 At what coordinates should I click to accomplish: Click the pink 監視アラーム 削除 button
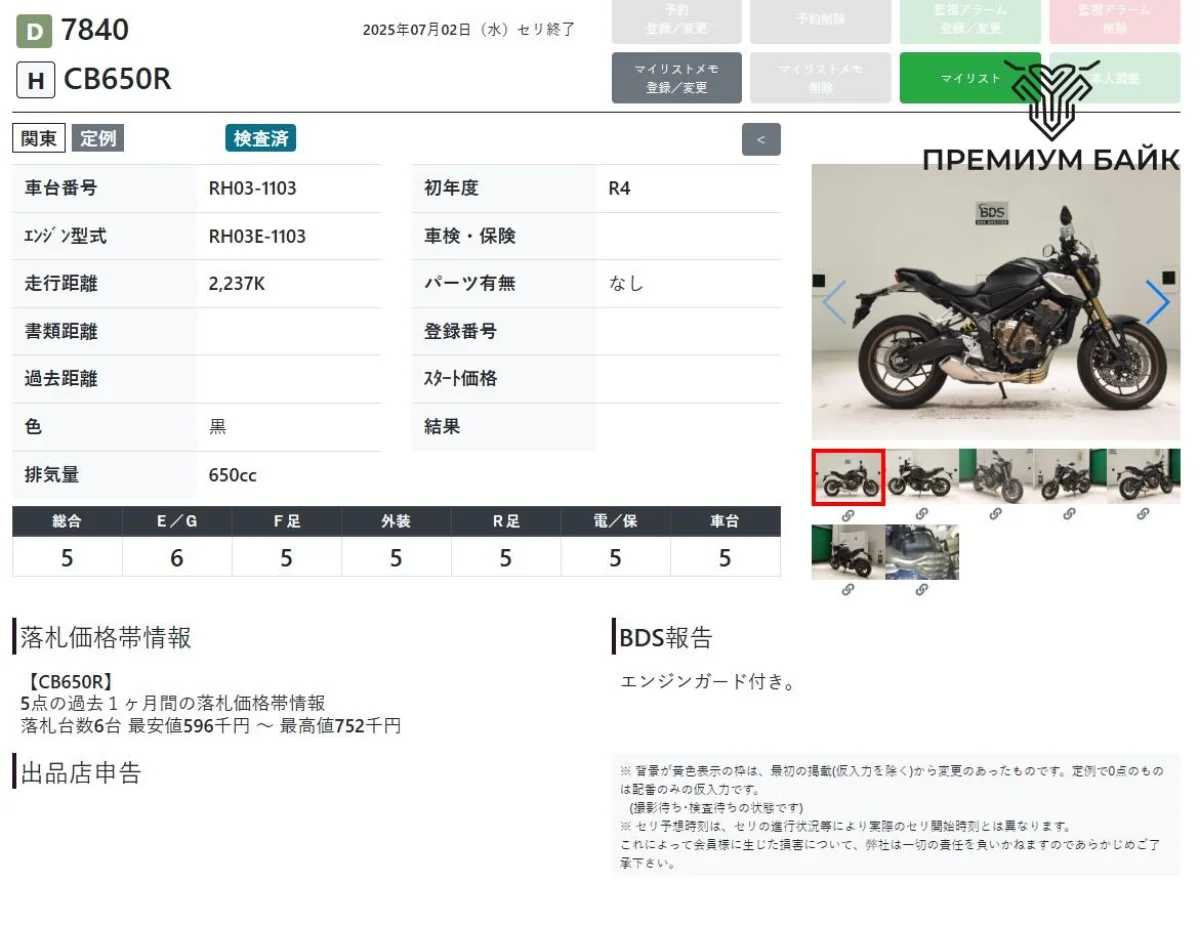coord(1113,20)
